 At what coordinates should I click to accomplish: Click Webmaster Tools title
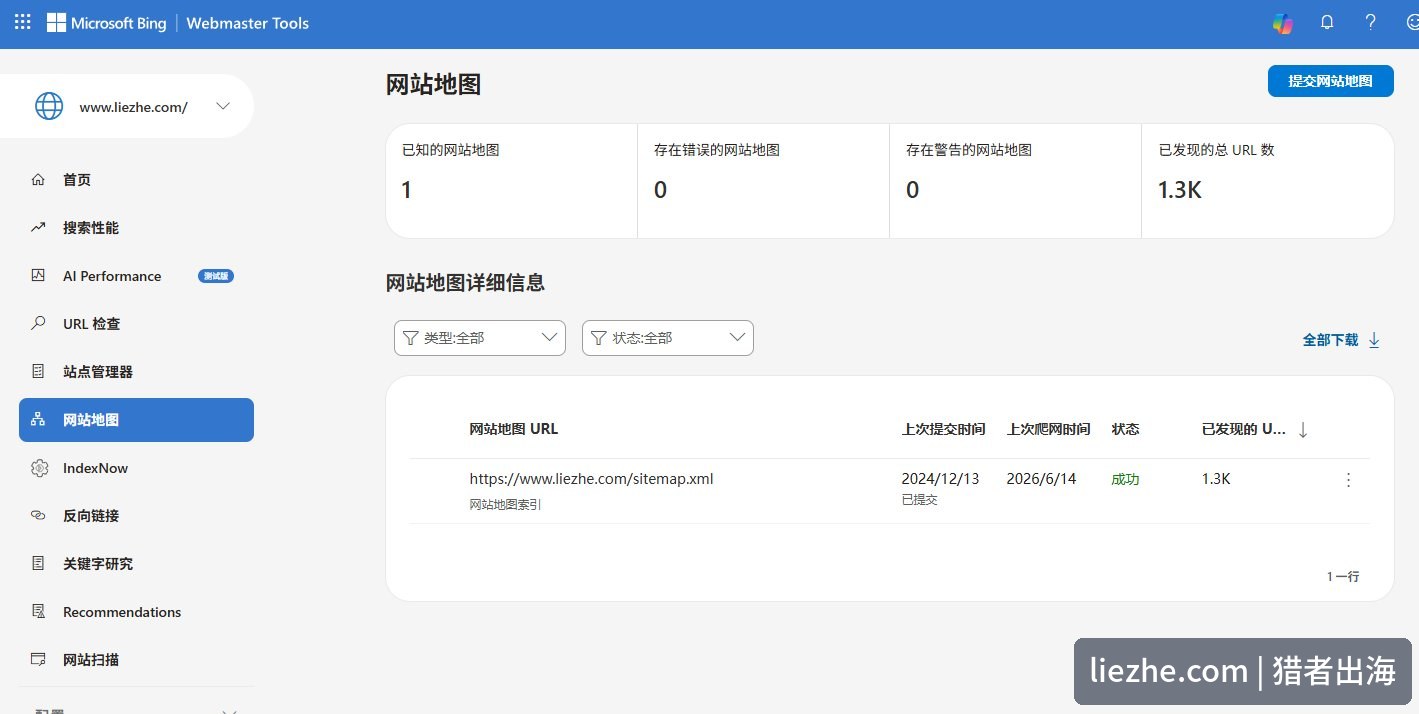pos(248,23)
